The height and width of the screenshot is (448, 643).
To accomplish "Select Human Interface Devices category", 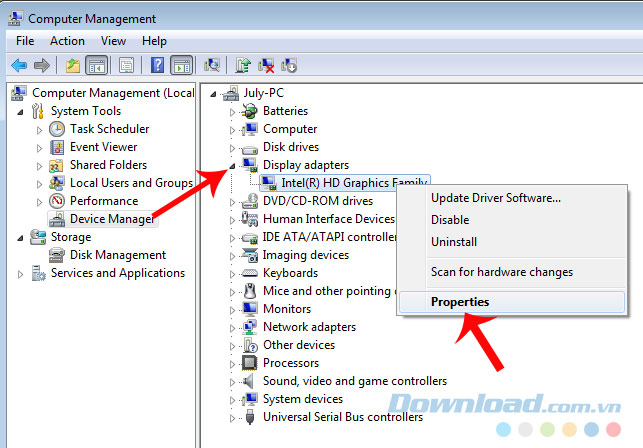I will coord(329,219).
